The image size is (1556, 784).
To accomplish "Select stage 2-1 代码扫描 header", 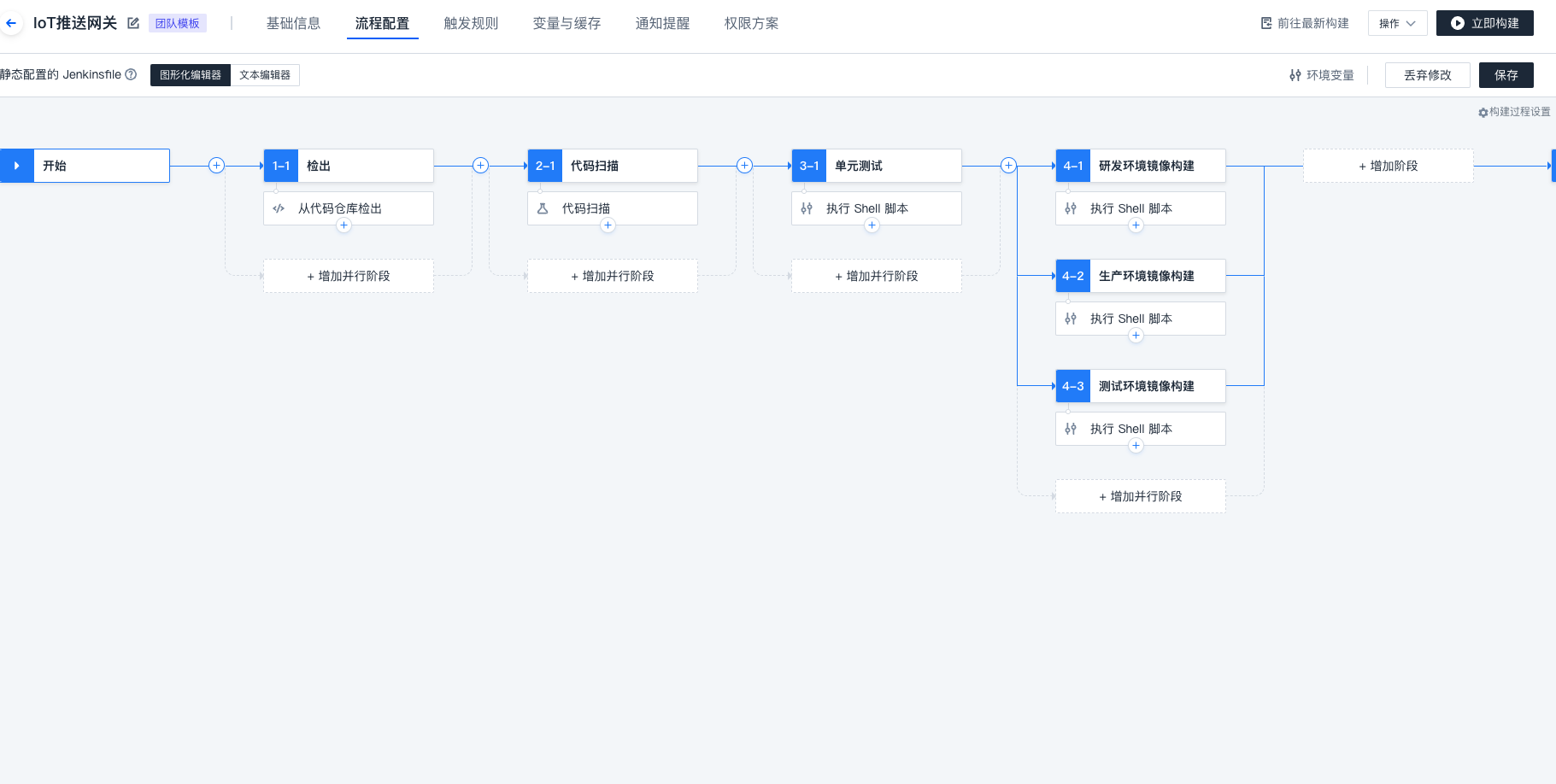I will (x=613, y=166).
